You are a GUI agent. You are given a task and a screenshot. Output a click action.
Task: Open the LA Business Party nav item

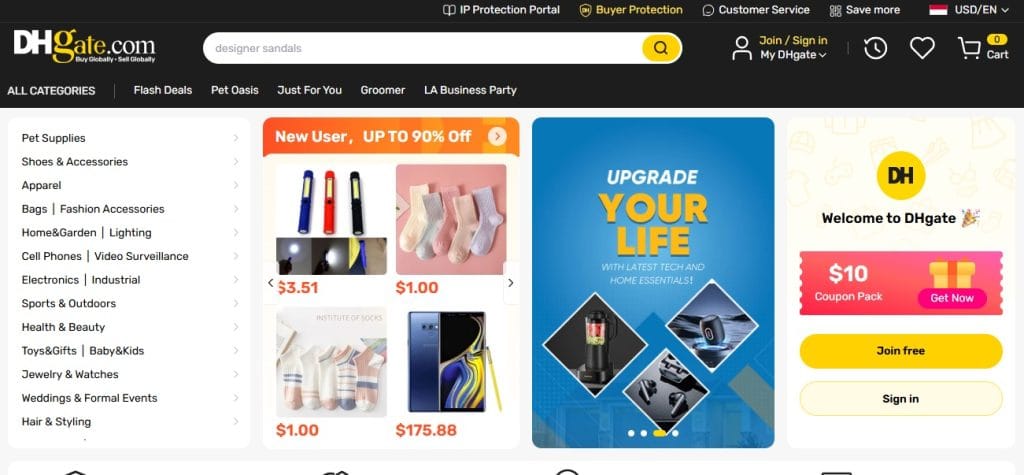(x=470, y=90)
